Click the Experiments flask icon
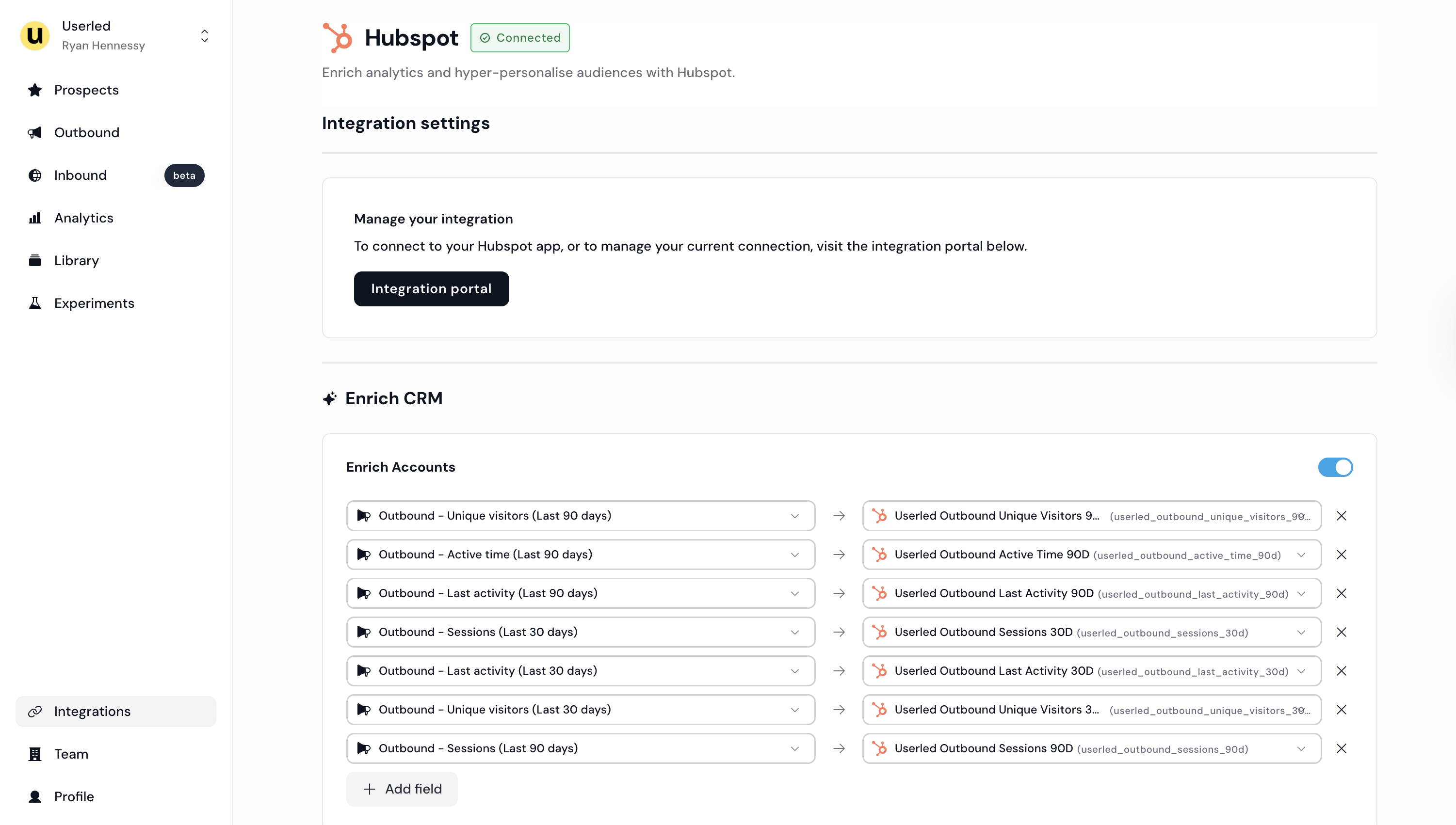The image size is (1456, 825). click(35, 303)
